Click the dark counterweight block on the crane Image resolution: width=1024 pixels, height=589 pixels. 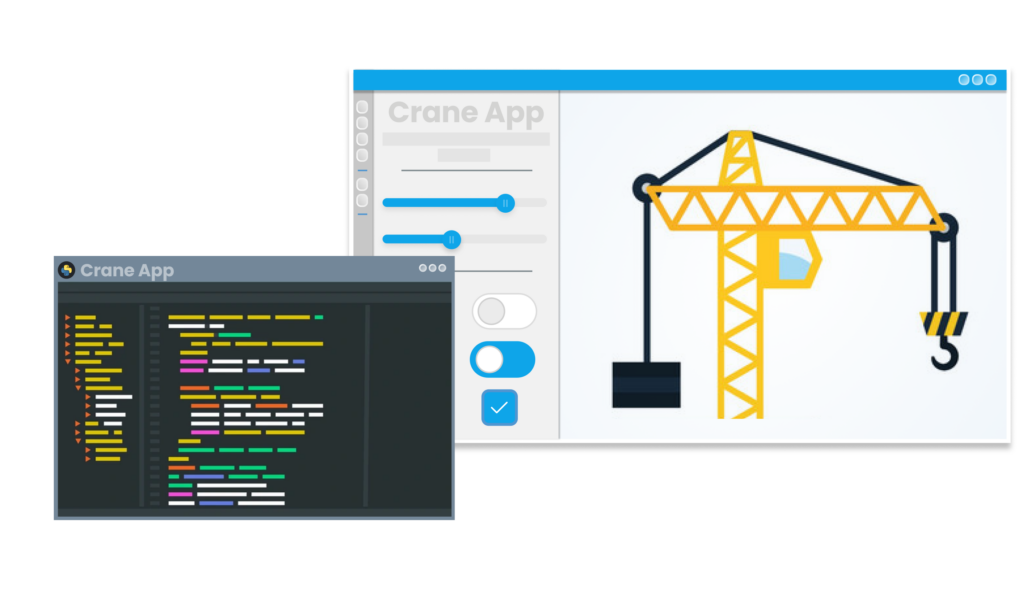[646, 385]
